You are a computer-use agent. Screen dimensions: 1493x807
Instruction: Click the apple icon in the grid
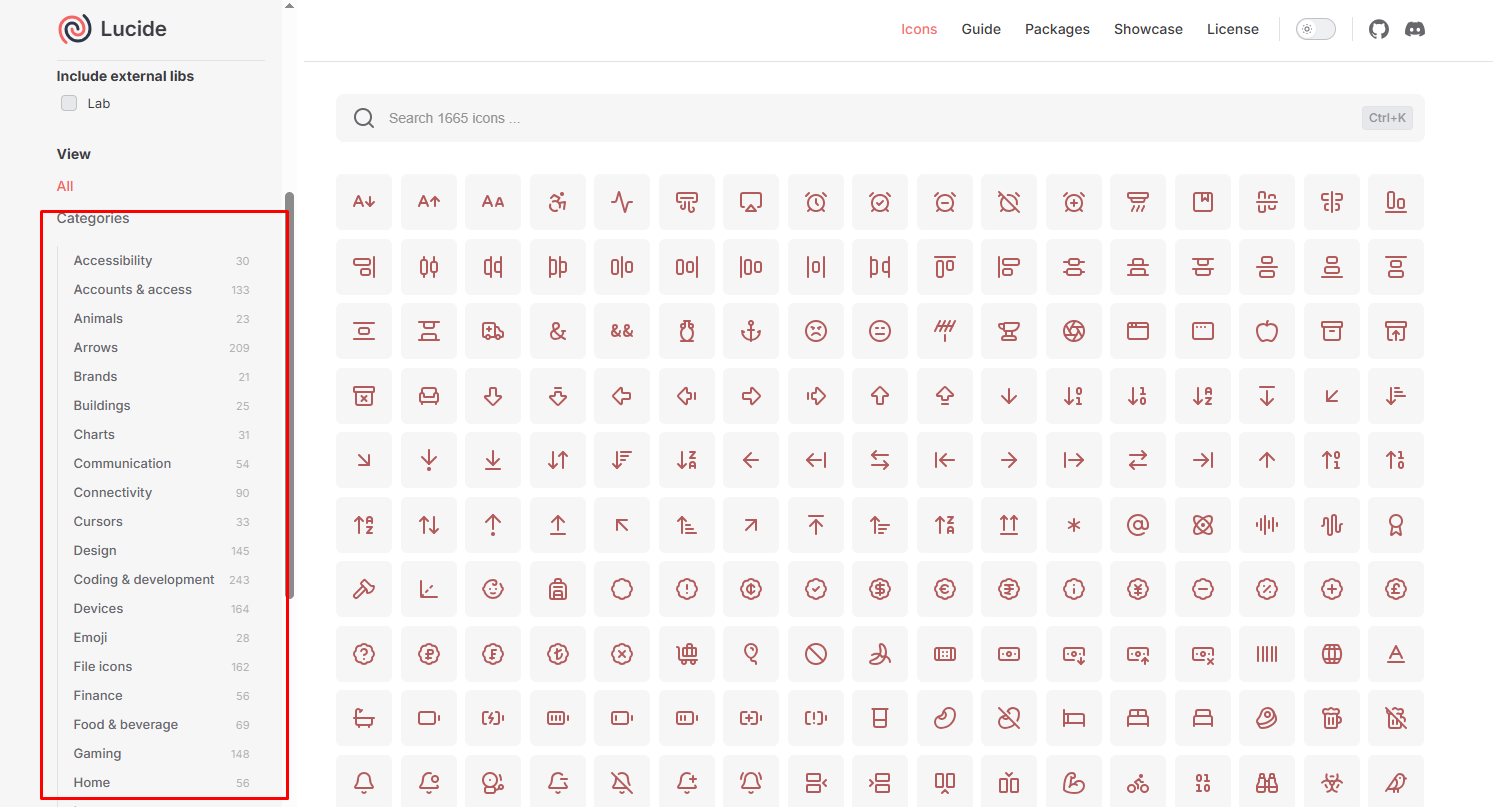(1267, 331)
